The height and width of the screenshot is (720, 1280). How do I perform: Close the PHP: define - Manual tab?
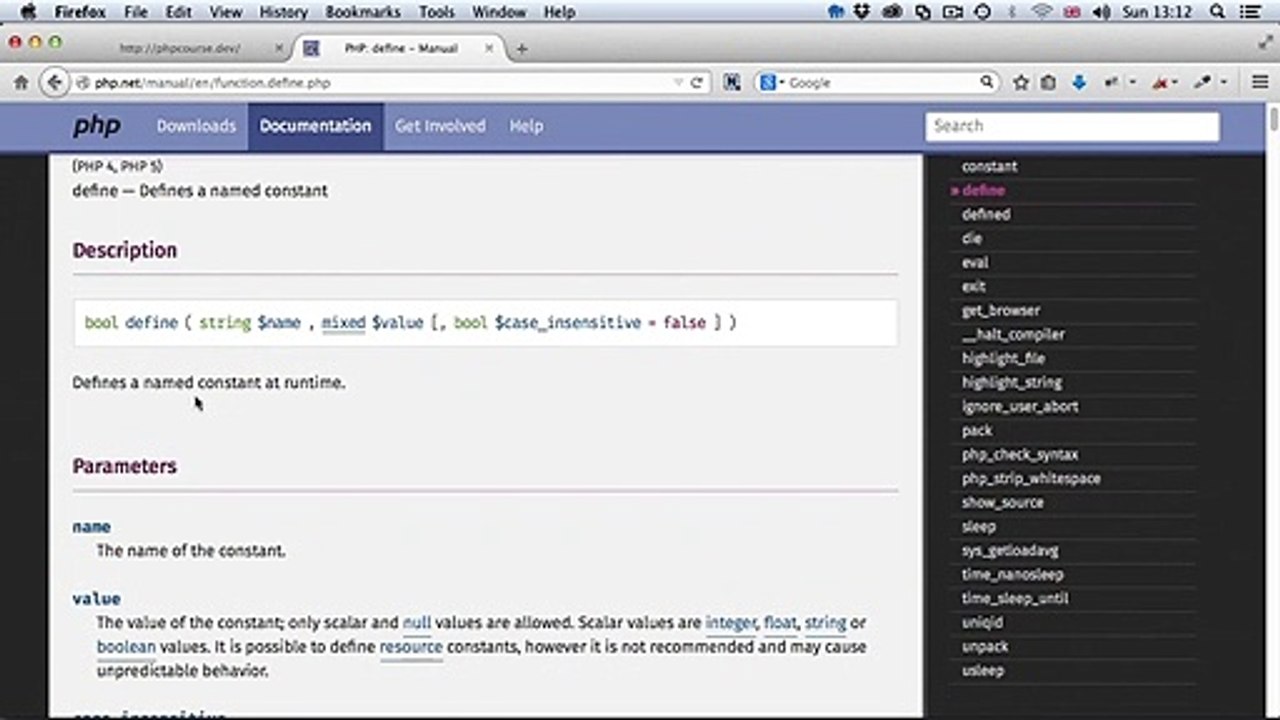(490, 48)
